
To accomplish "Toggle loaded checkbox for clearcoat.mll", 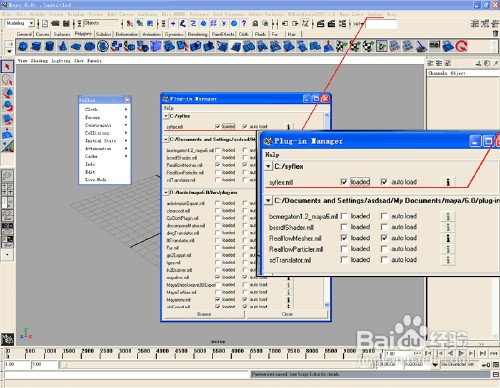I will pyautogui.click(x=218, y=210).
